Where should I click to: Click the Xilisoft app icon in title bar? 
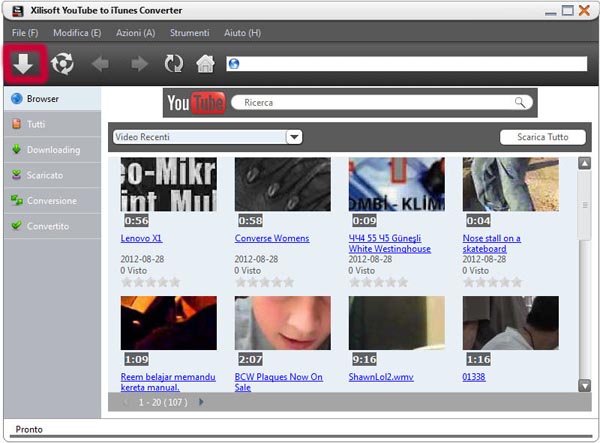[x=17, y=11]
